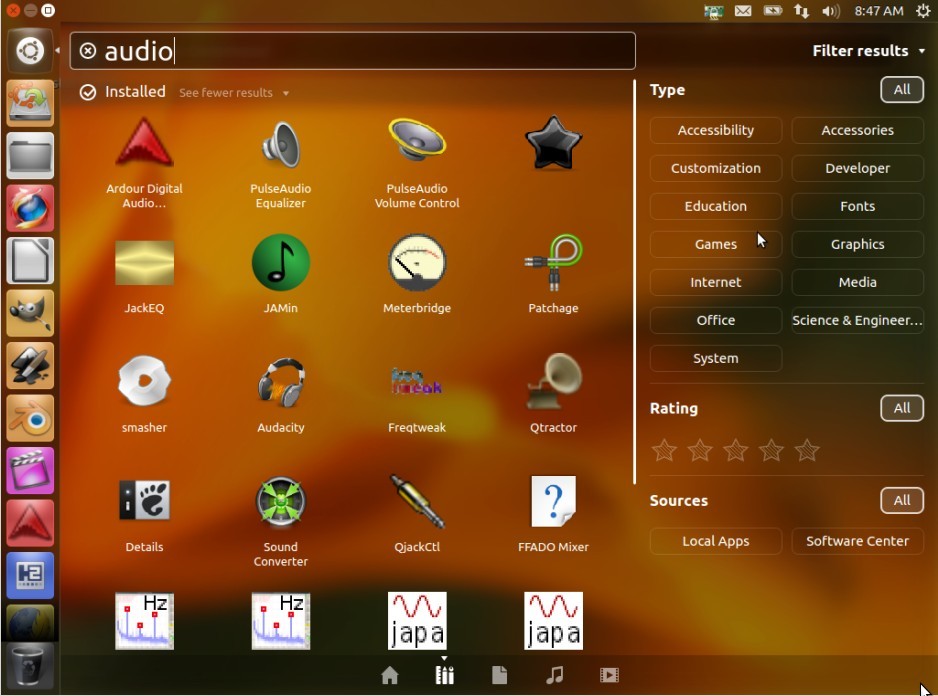The width and height of the screenshot is (938, 696).
Task: Select the System type filter
Action: pos(715,358)
